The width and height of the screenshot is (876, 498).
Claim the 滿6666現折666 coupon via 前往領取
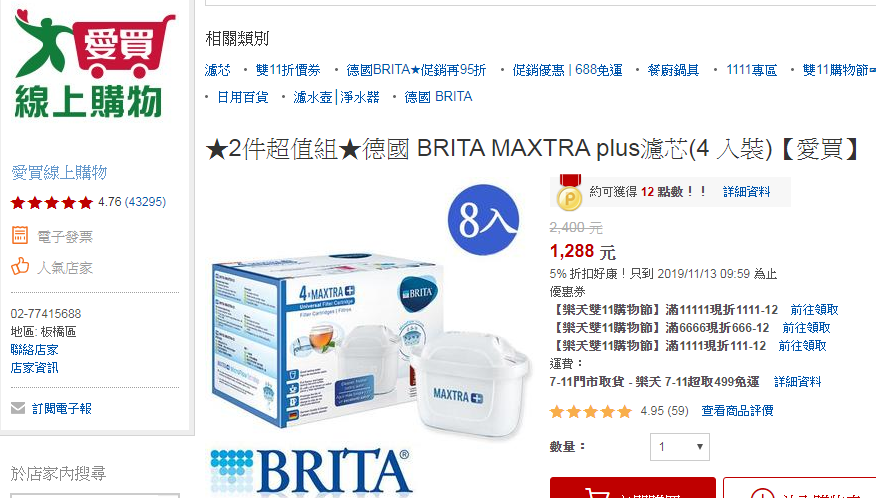(806, 328)
